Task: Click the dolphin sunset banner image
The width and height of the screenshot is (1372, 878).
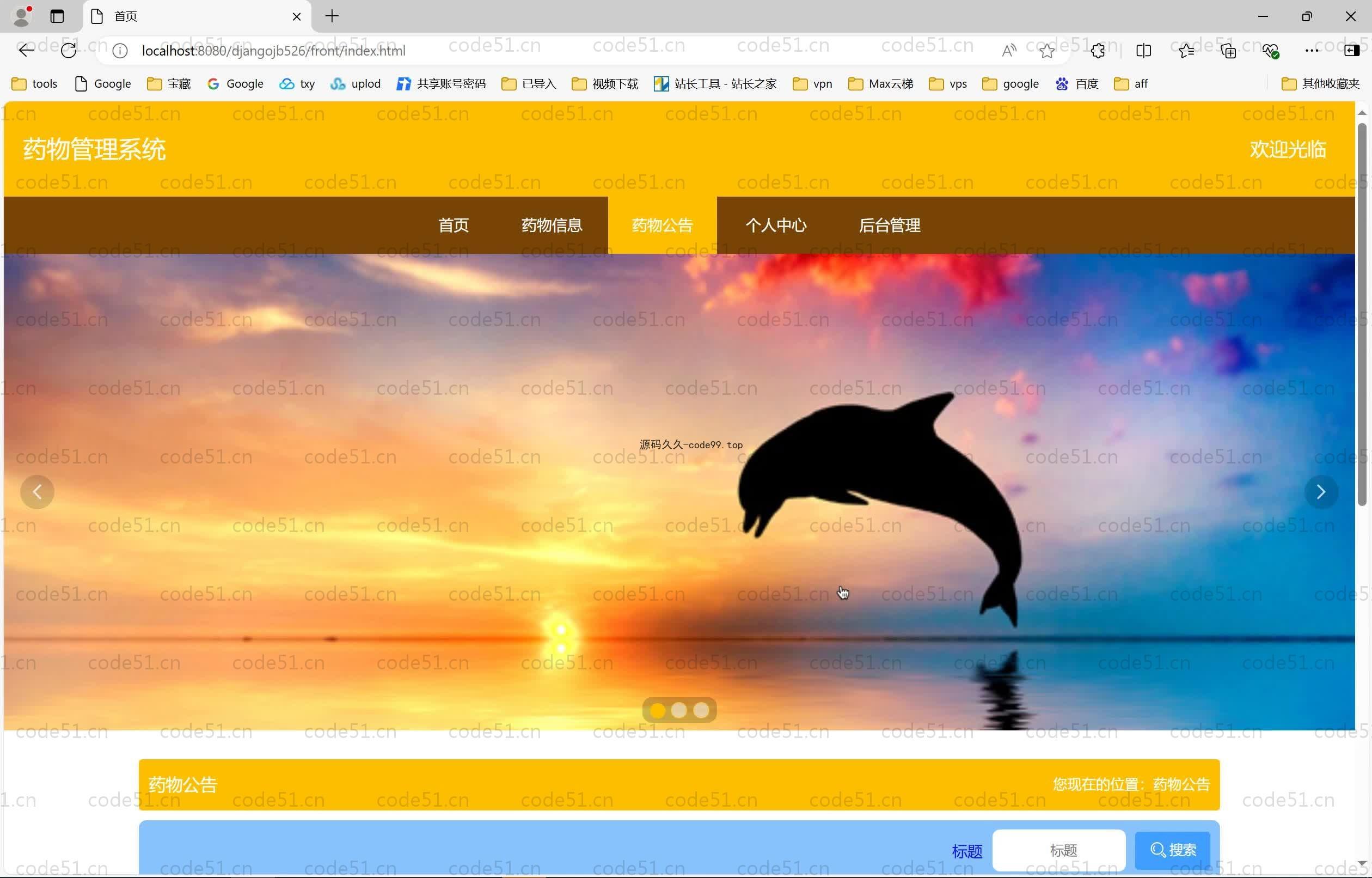Action: 679,491
